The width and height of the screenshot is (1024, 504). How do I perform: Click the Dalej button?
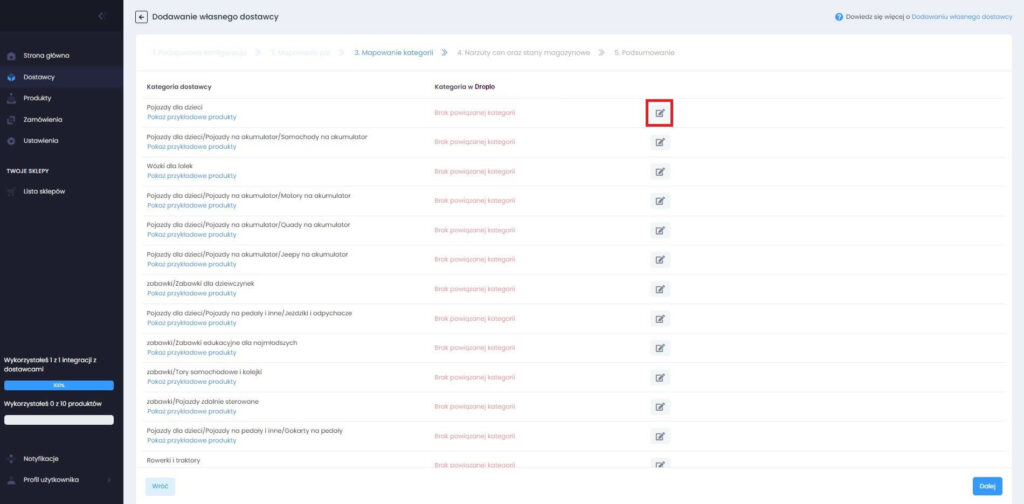point(987,486)
